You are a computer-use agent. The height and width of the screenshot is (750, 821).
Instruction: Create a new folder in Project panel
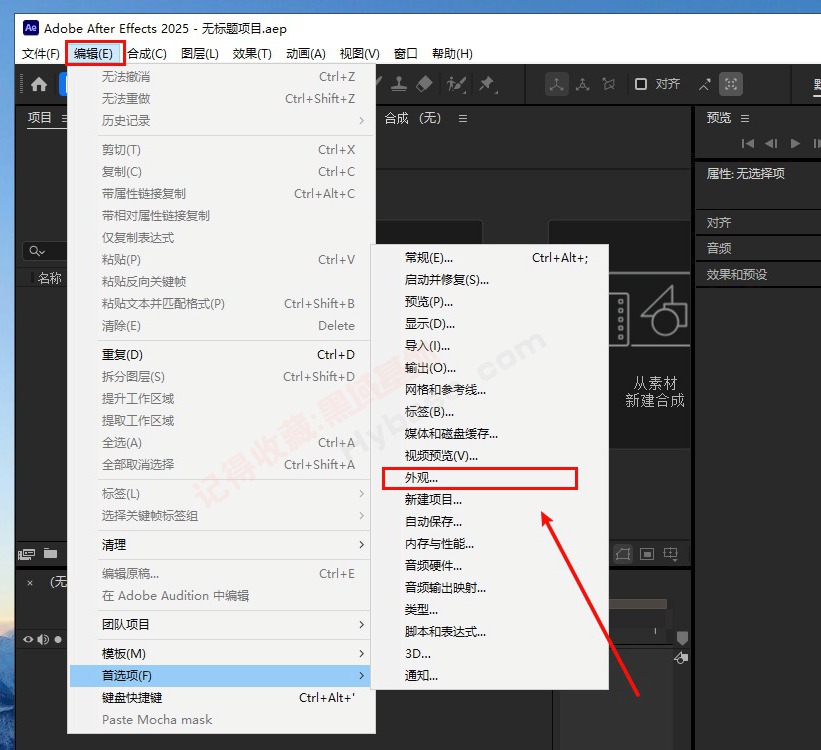tap(50, 553)
